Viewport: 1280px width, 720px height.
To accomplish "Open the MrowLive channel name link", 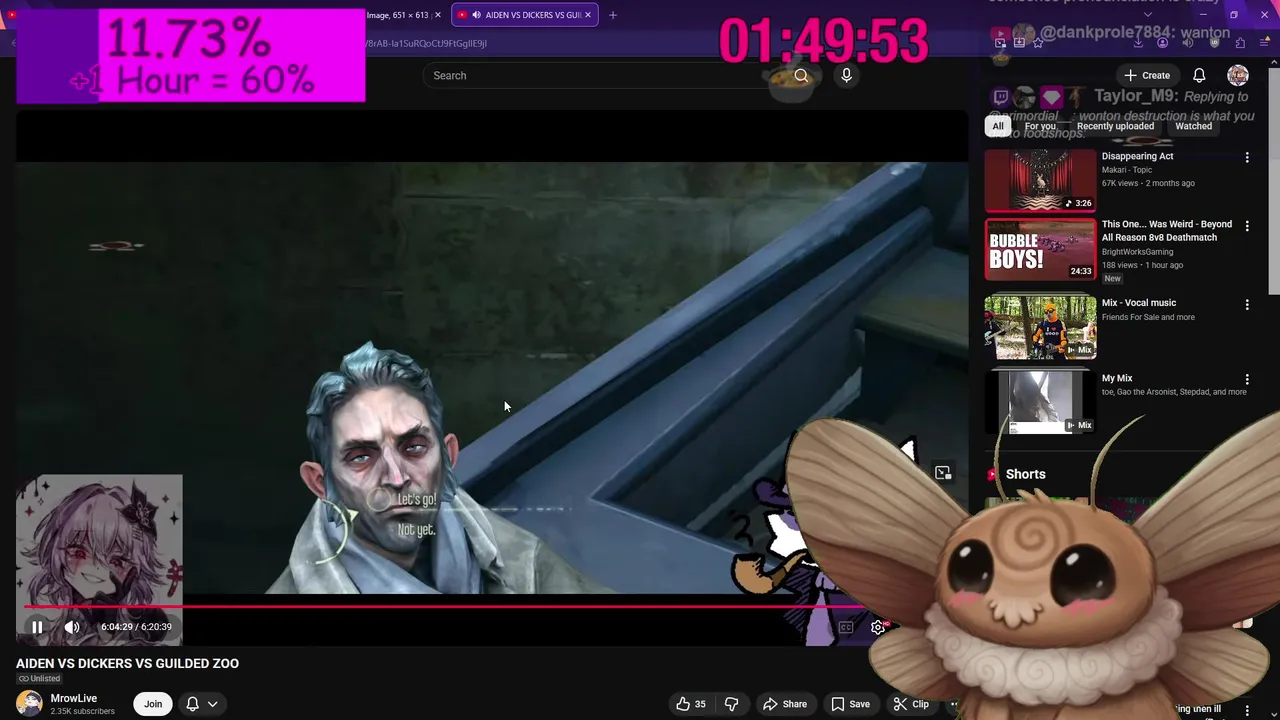I will pyautogui.click(x=74, y=698).
